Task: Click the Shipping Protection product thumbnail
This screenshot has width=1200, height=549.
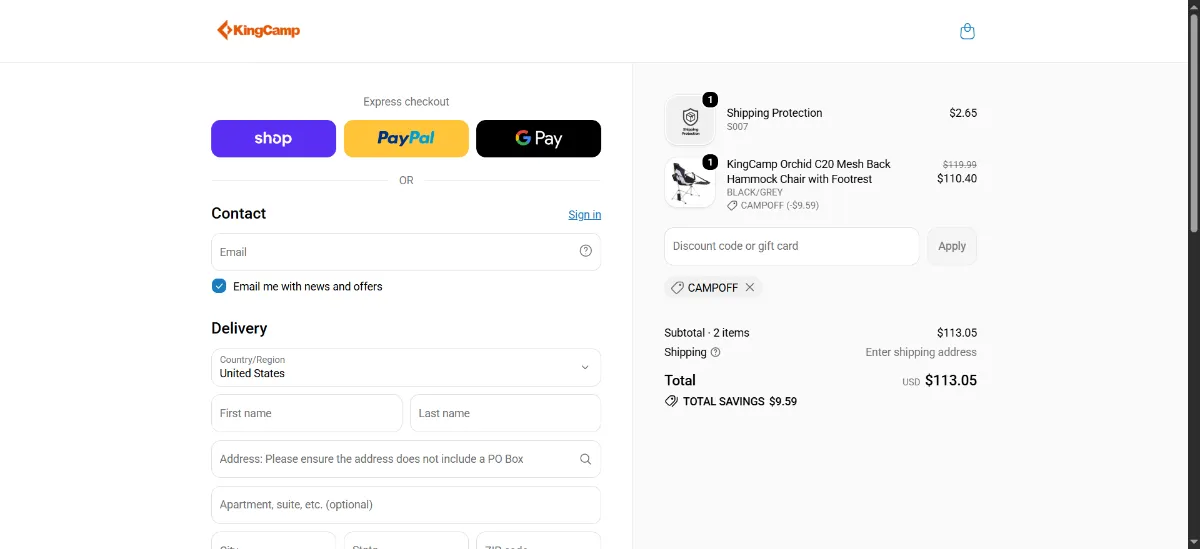Action: click(x=690, y=120)
